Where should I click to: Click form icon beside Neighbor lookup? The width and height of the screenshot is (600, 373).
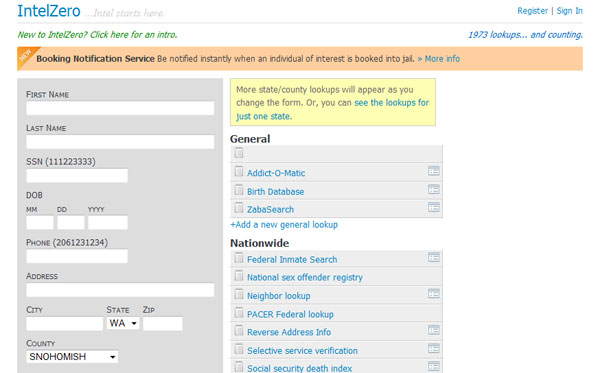pos(434,294)
